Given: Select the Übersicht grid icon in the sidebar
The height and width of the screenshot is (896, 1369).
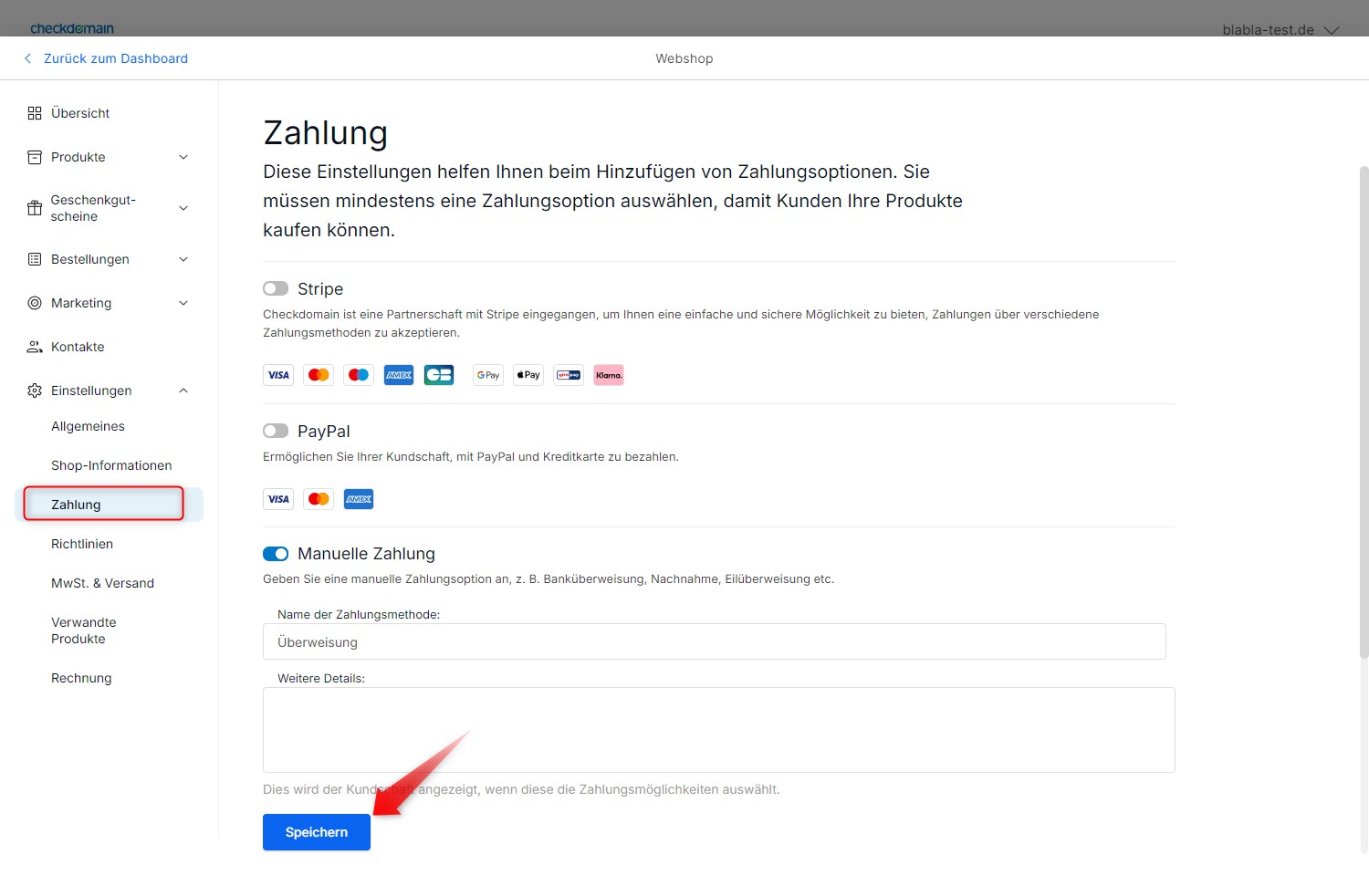Looking at the screenshot, I should 35,112.
